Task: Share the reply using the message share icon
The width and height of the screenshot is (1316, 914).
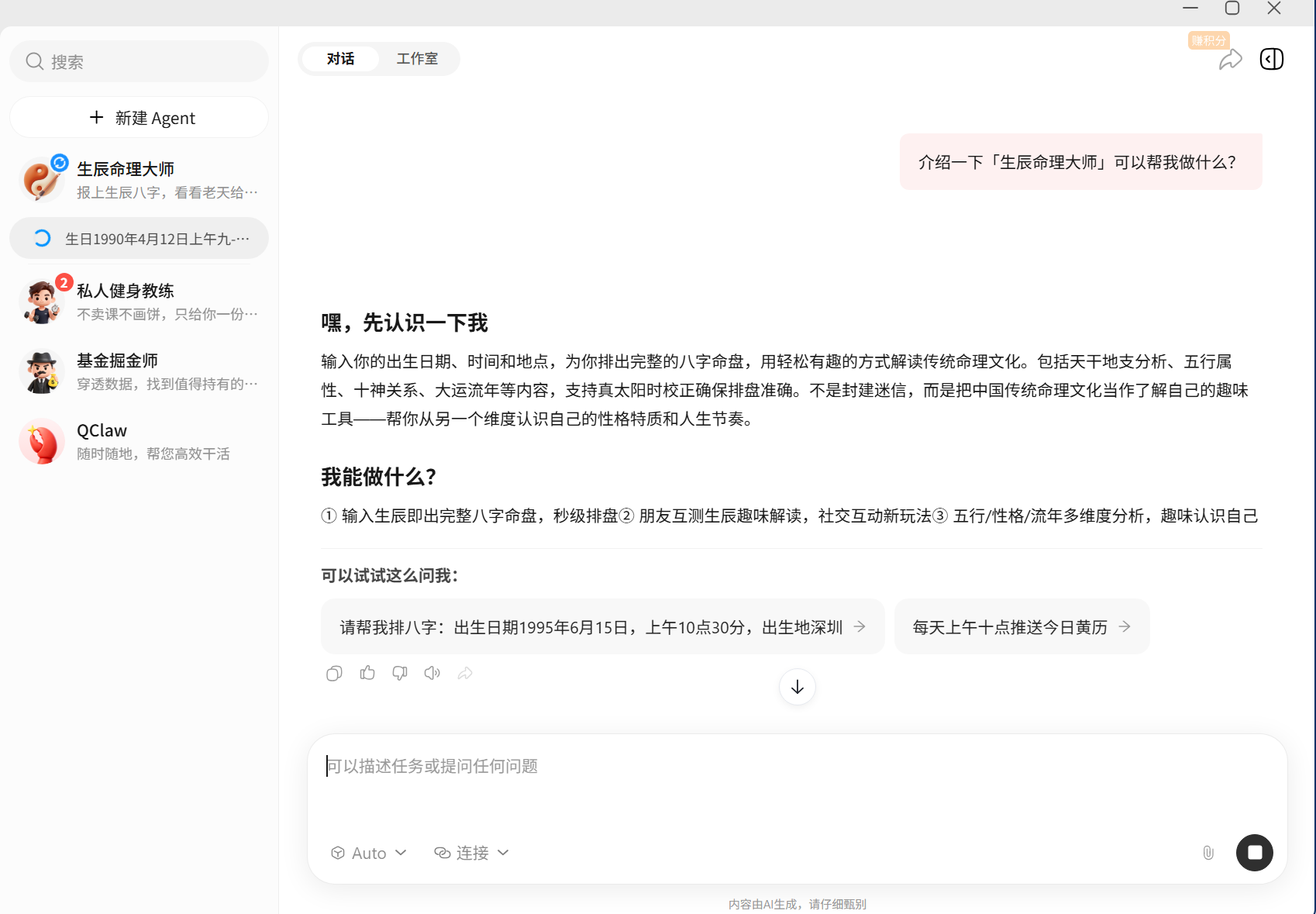Action: [465, 673]
